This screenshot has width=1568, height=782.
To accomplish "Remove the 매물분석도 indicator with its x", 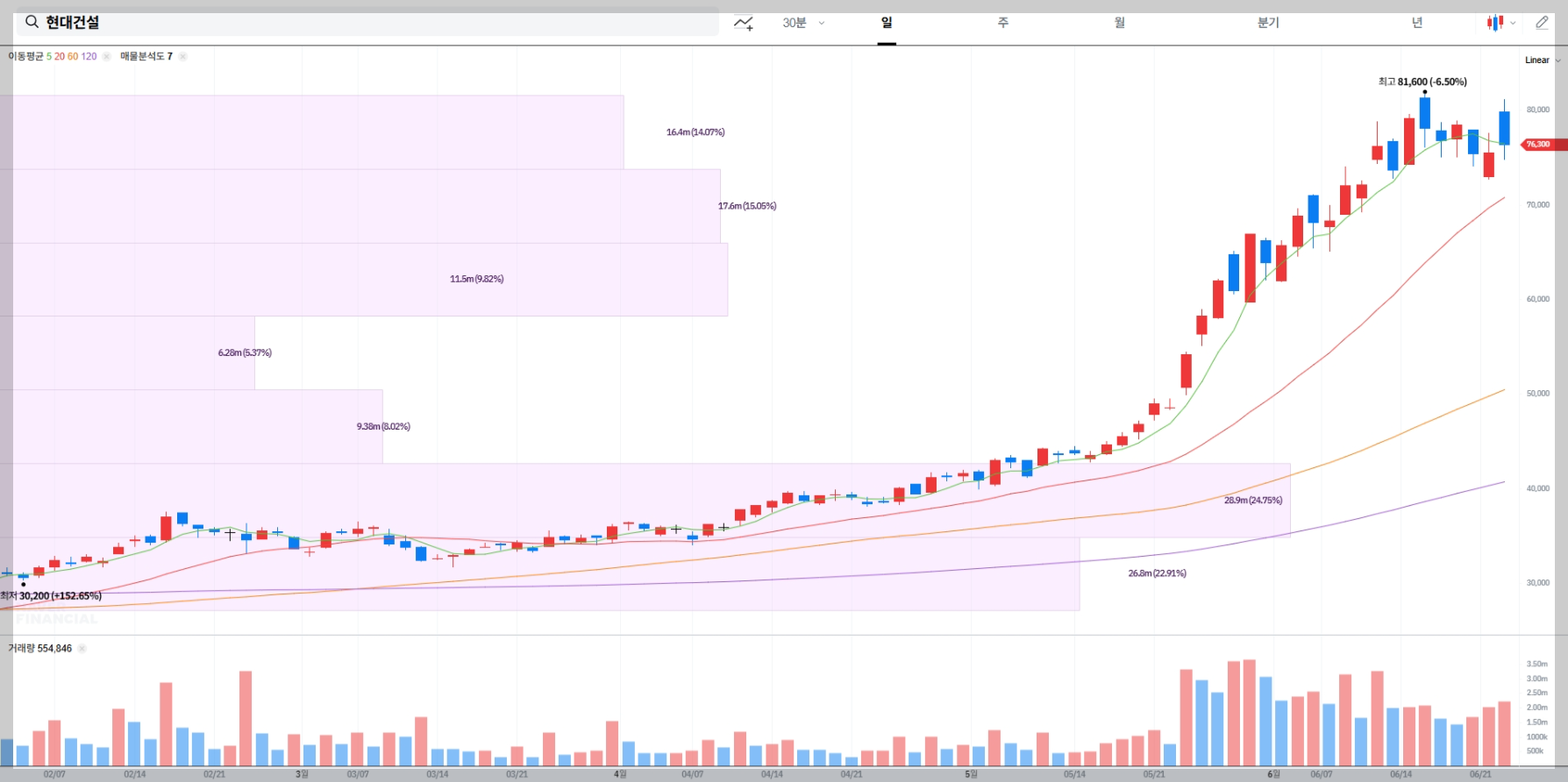I will click(x=182, y=56).
